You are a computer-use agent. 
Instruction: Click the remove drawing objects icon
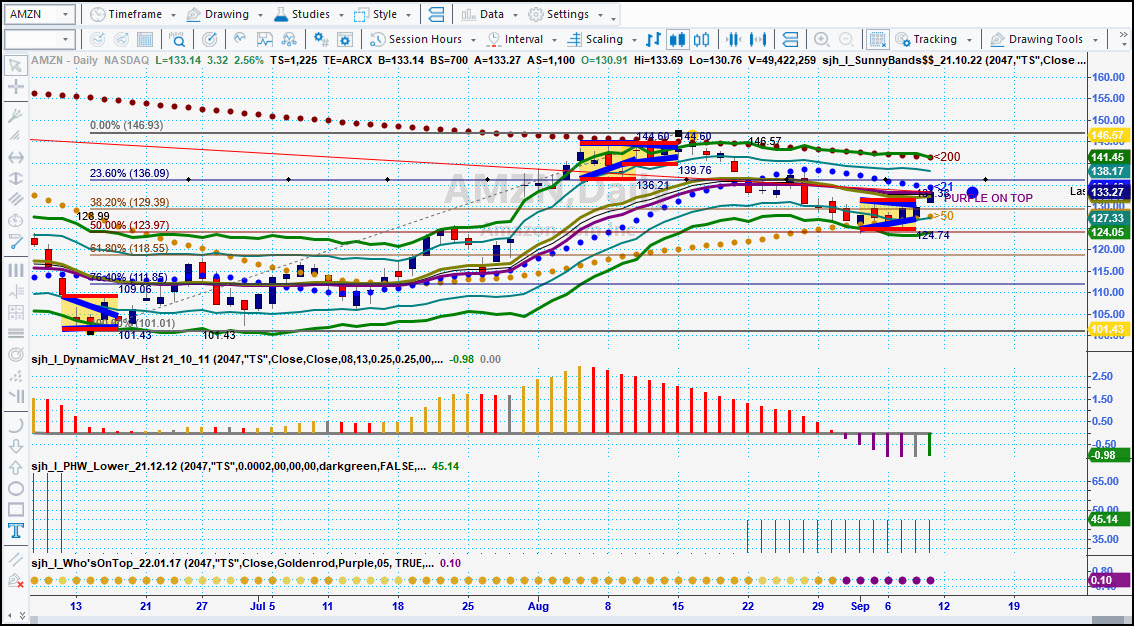tap(15, 579)
